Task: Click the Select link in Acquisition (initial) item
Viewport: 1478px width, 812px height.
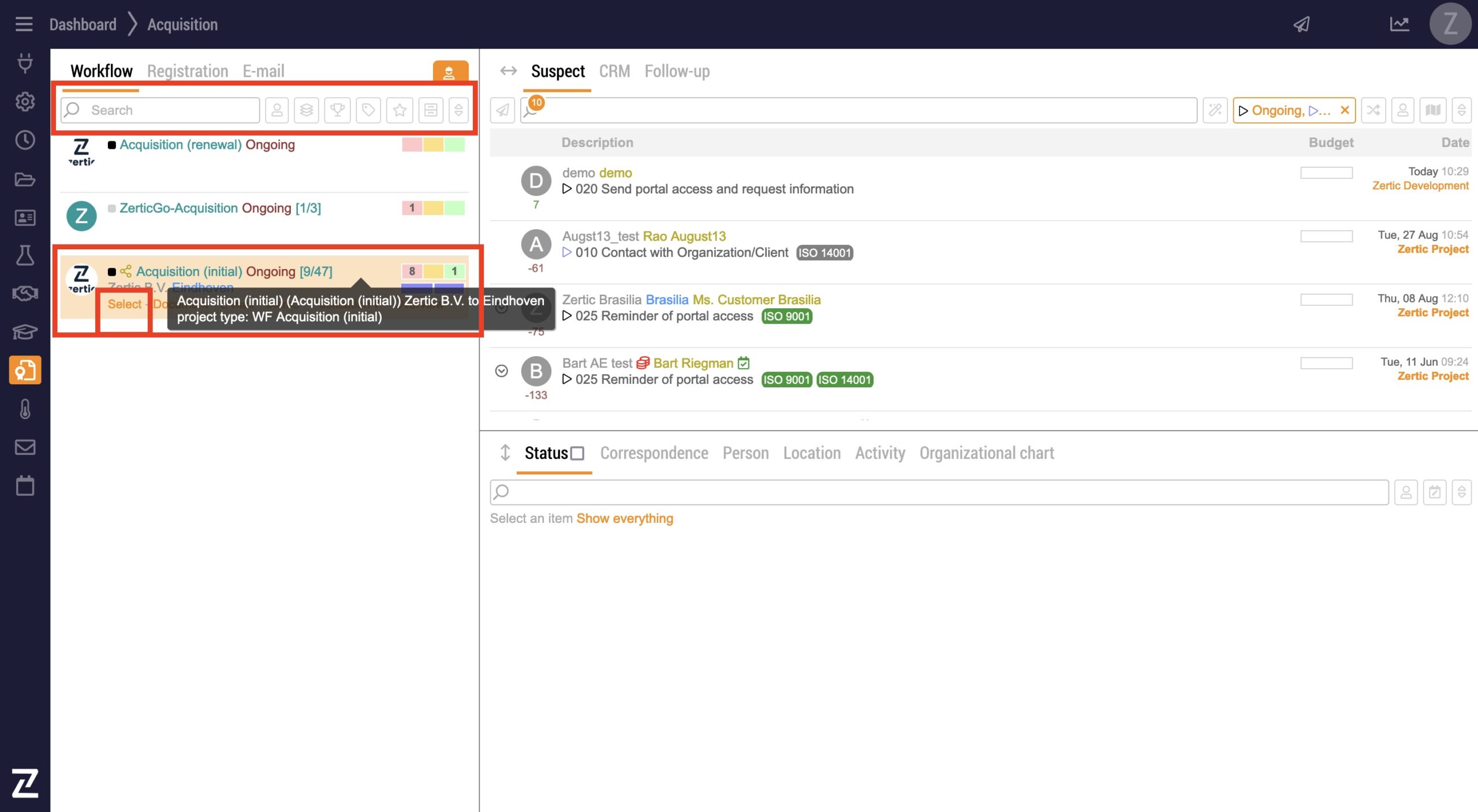Action: pyautogui.click(x=125, y=304)
